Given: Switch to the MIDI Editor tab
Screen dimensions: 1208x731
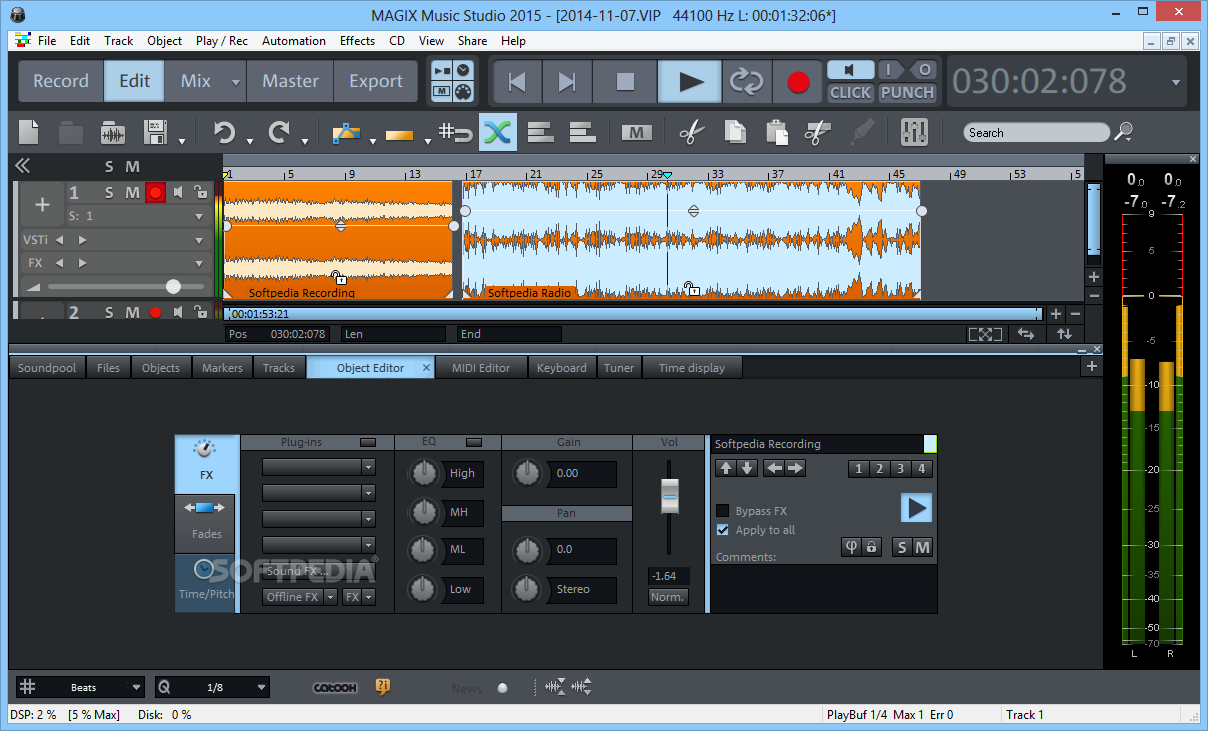Looking at the screenshot, I should (481, 368).
